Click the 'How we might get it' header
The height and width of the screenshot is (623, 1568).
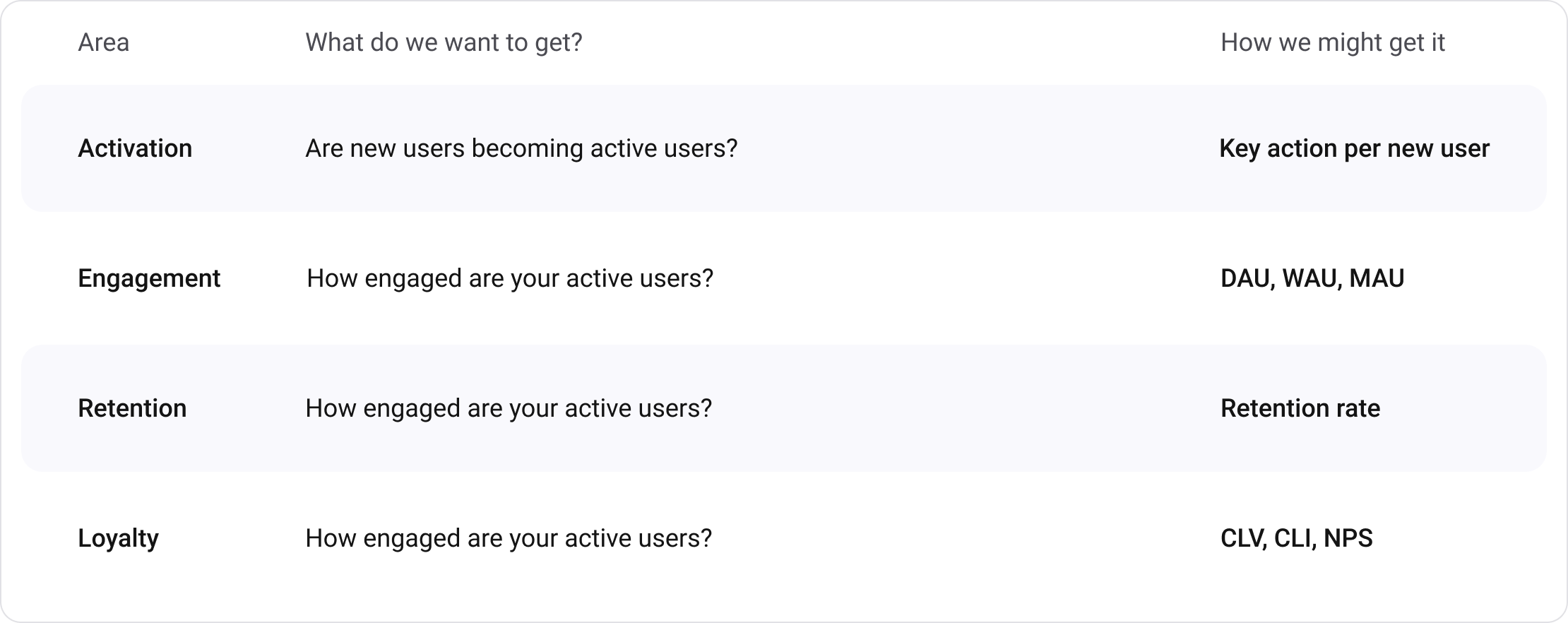(x=1333, y=42)
